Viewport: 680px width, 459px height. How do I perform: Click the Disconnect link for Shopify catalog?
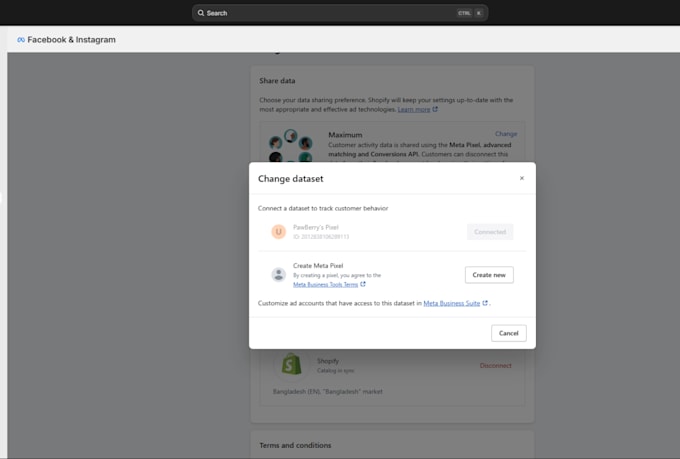tap(495, 366)
